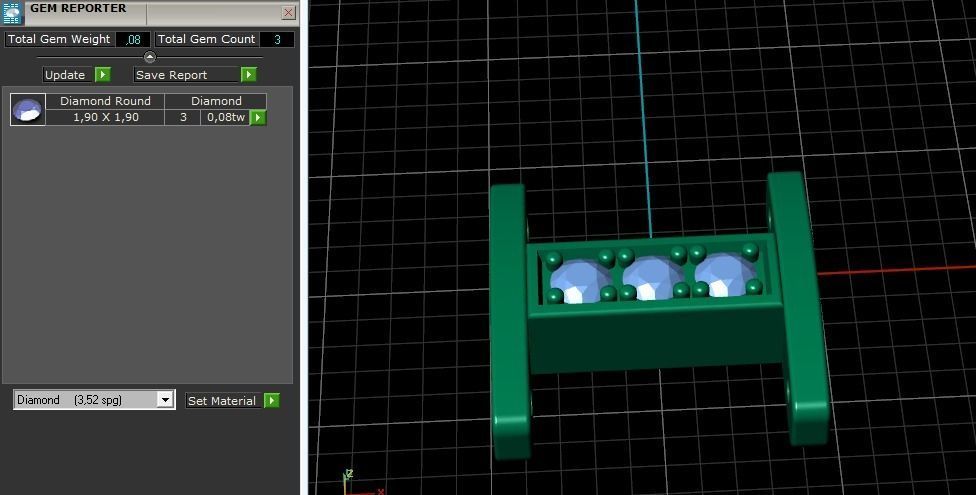Click the 0,08tw weight cell
Viewport: 976px width, 495px height.
(225, 117)
